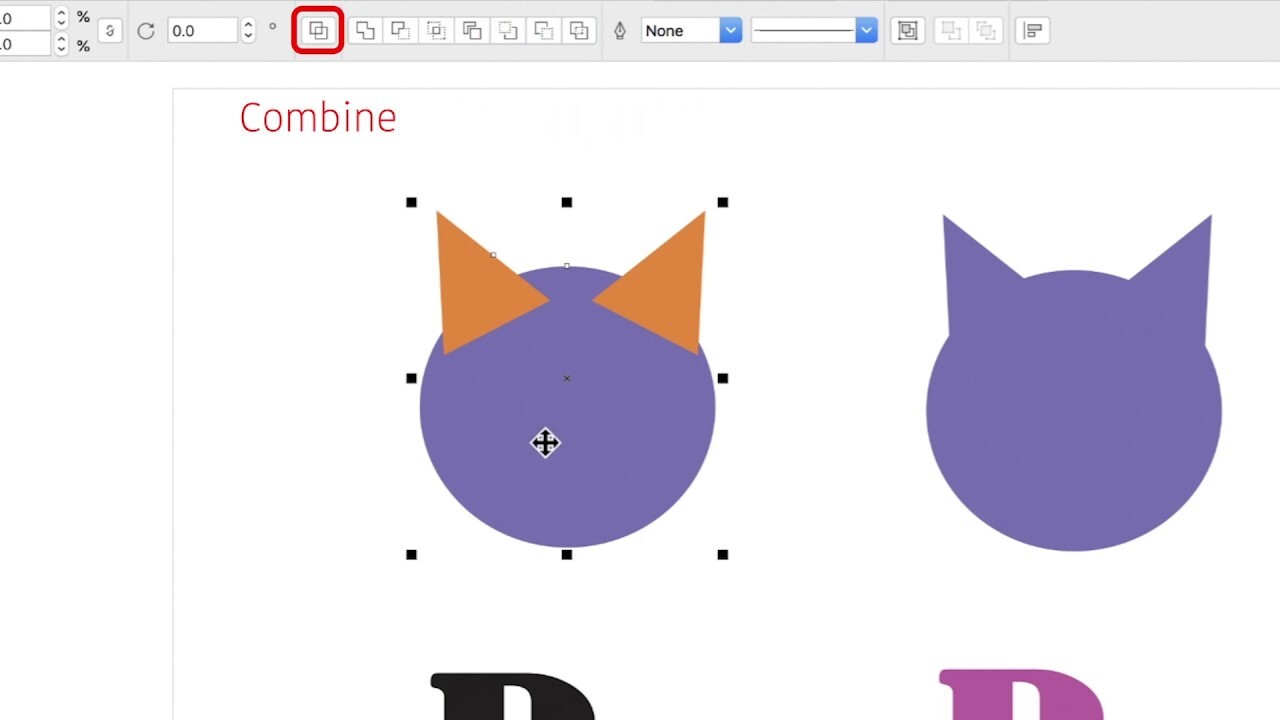The height and width of the screenshot is (720, 1280).
Task: Select the Intersect shaping icon
Action: coord(436,31)
